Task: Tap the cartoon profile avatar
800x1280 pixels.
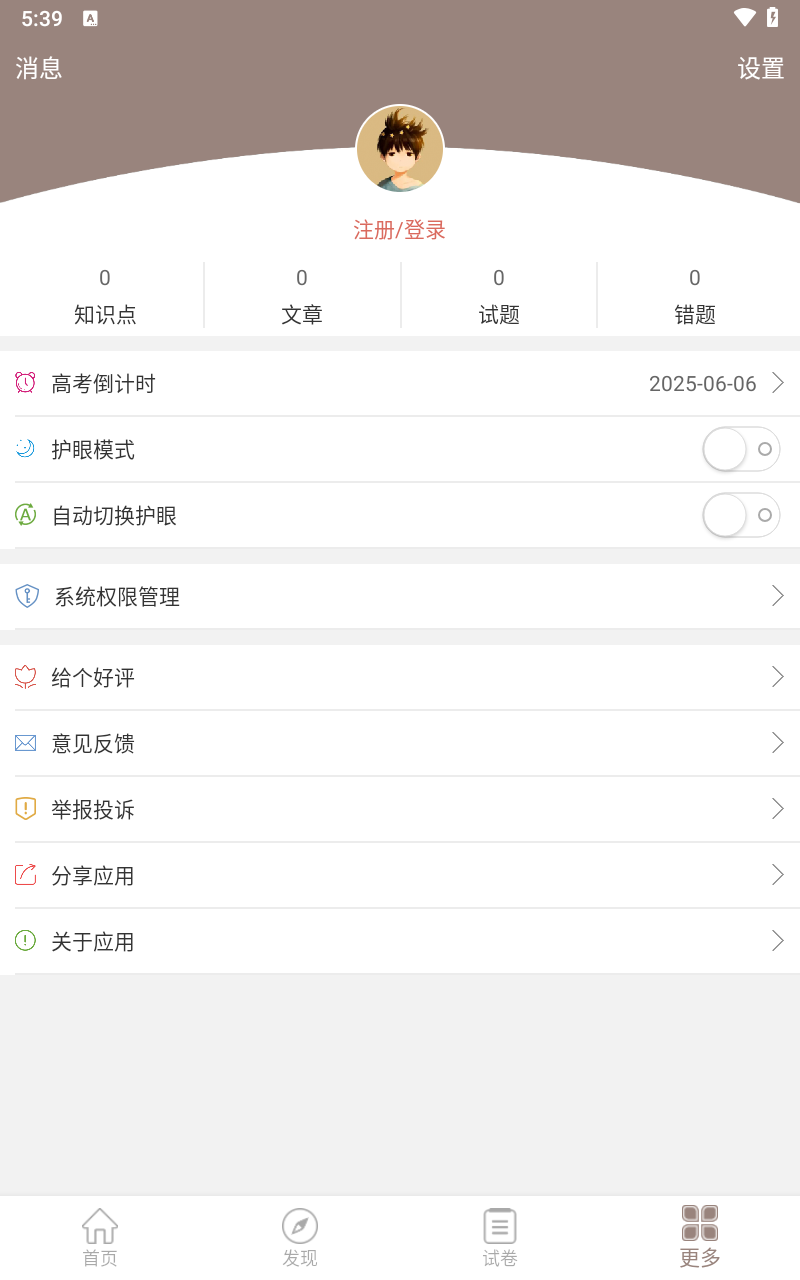Action: [400, 149]
